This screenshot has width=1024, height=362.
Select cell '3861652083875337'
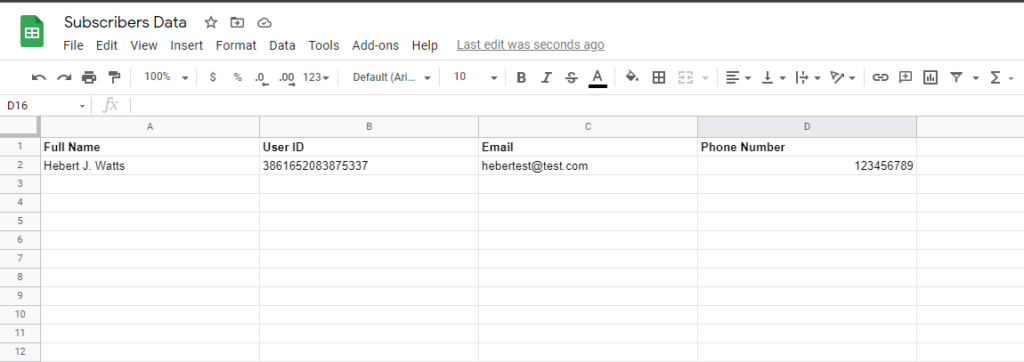tap(369, 166)
